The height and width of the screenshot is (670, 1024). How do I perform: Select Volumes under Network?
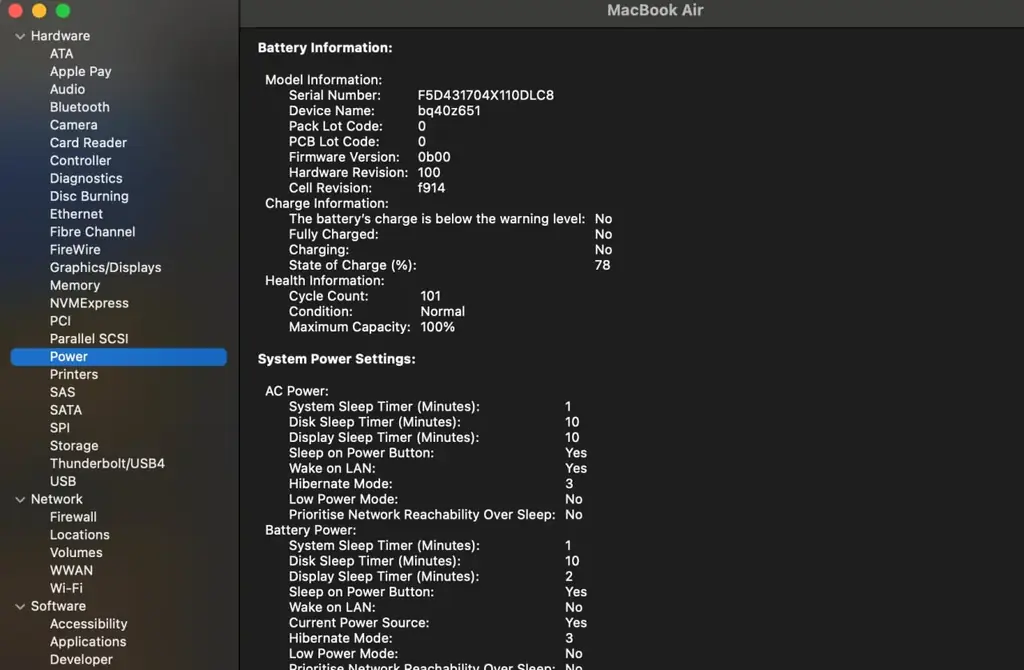click(76, 552)
